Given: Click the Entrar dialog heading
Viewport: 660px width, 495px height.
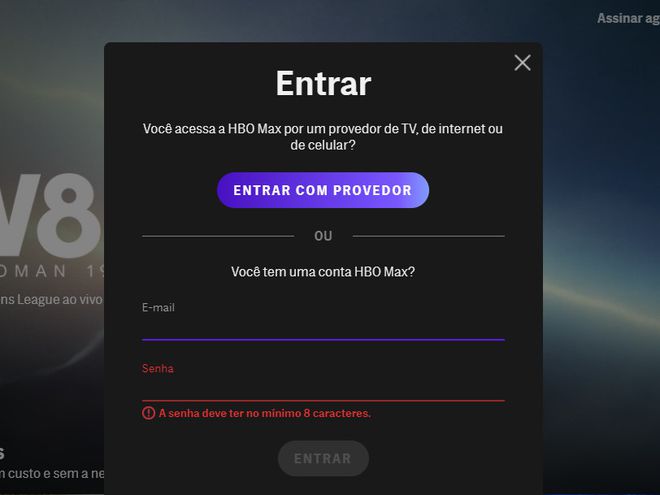Looking at the screenshot, I should [x=323, y=83].
